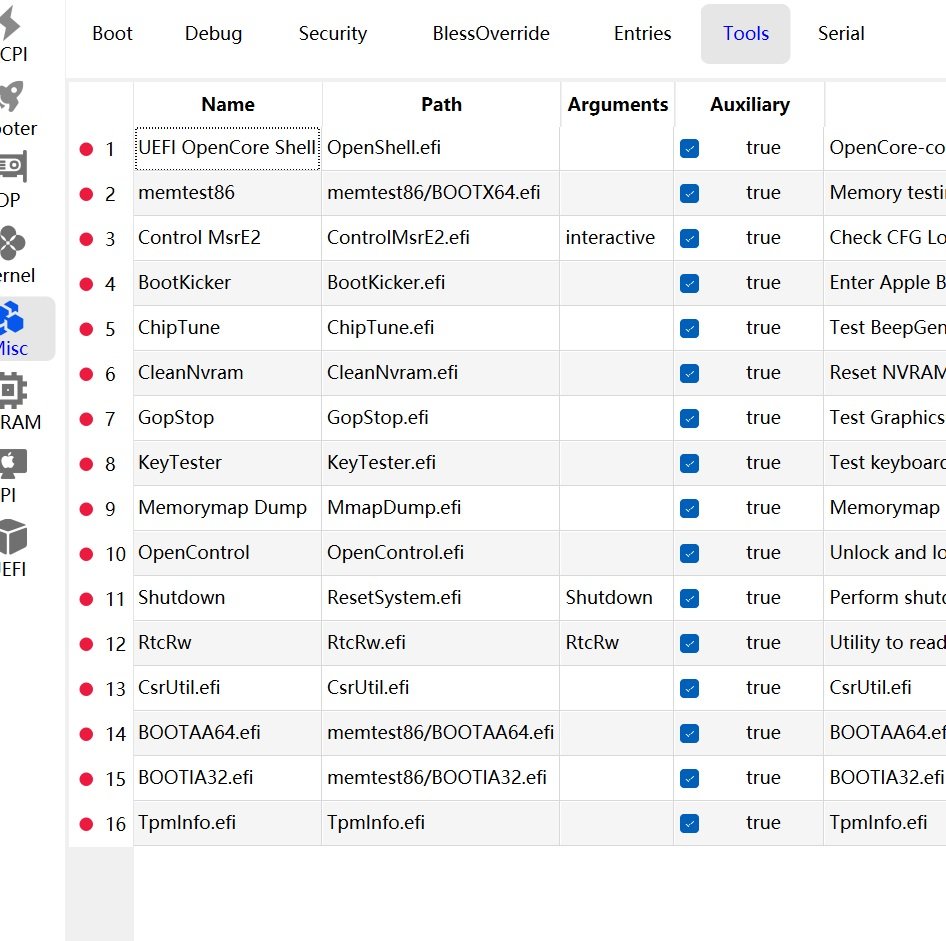Toggle Auxiliary checkbox for CleanNvram
The height and width of the screenshot is (941, 946).
point(689,373)
